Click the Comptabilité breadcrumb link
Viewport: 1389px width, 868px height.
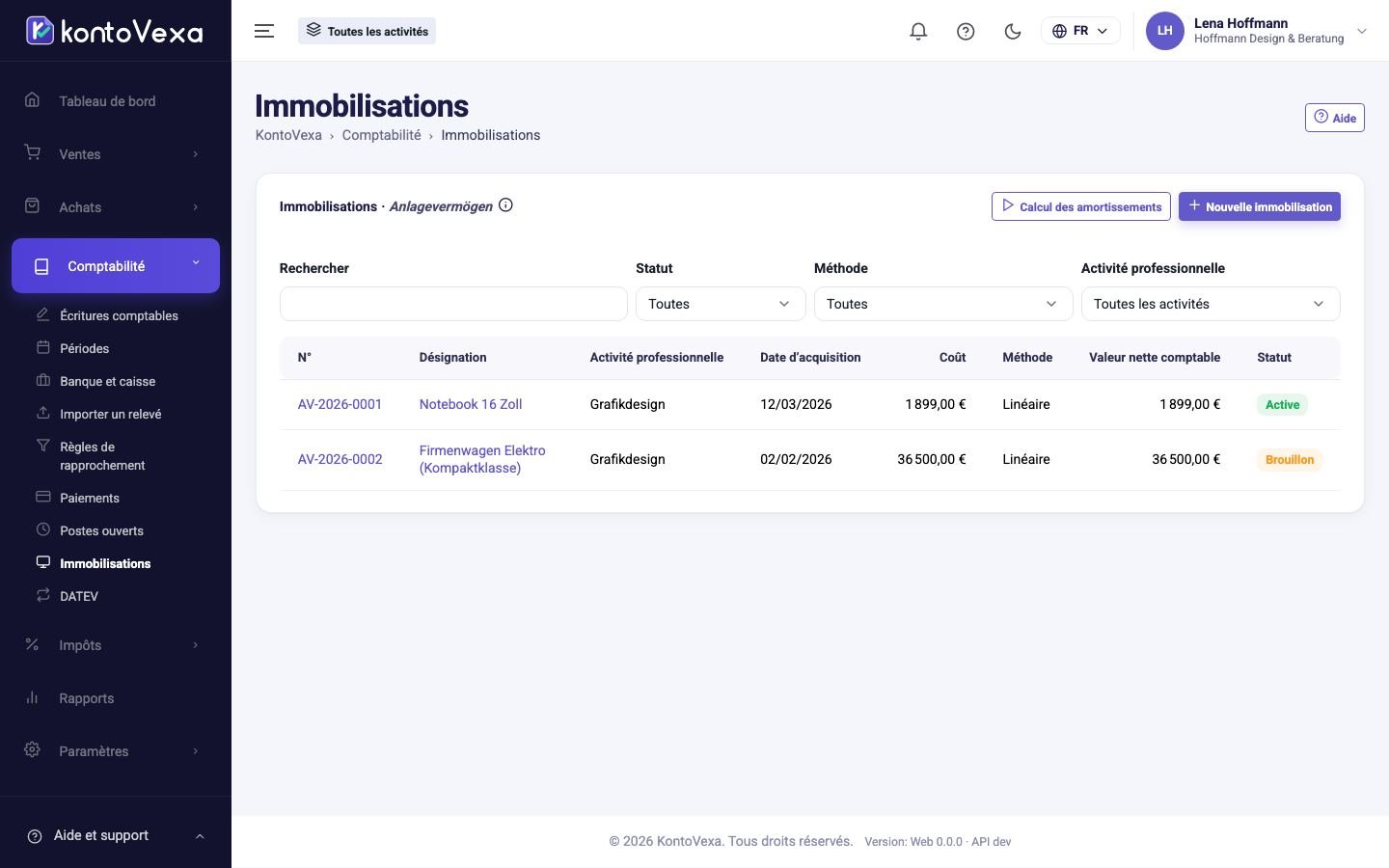381,135
